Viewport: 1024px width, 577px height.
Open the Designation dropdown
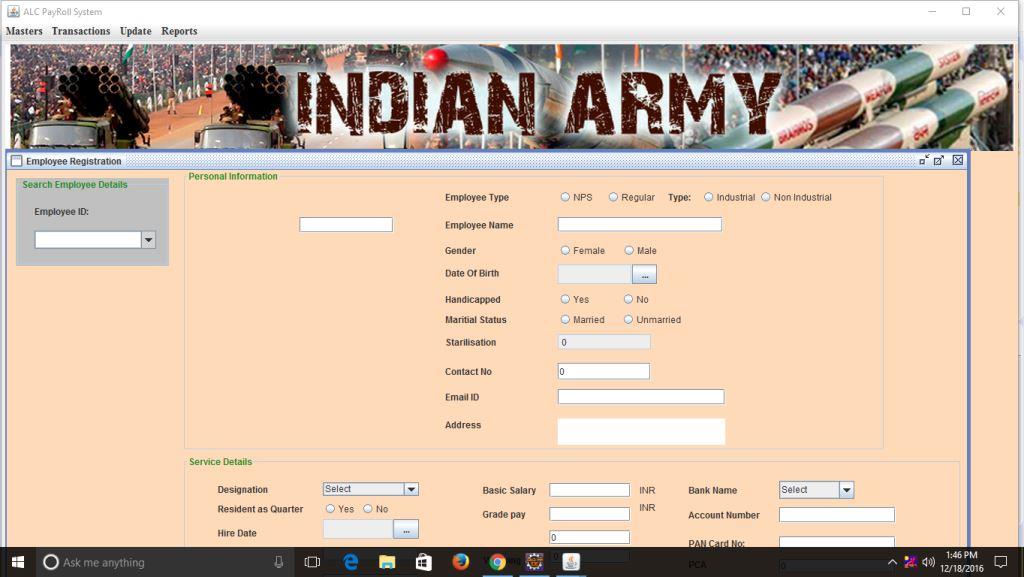point(411,489)
